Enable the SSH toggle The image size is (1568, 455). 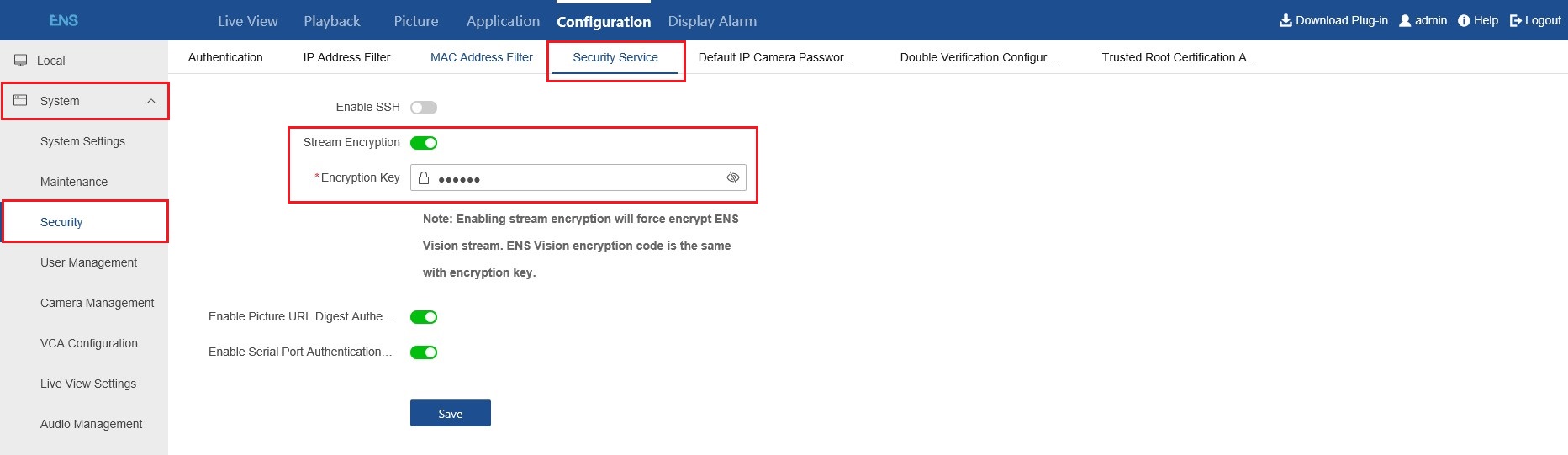tap(424, 108)
